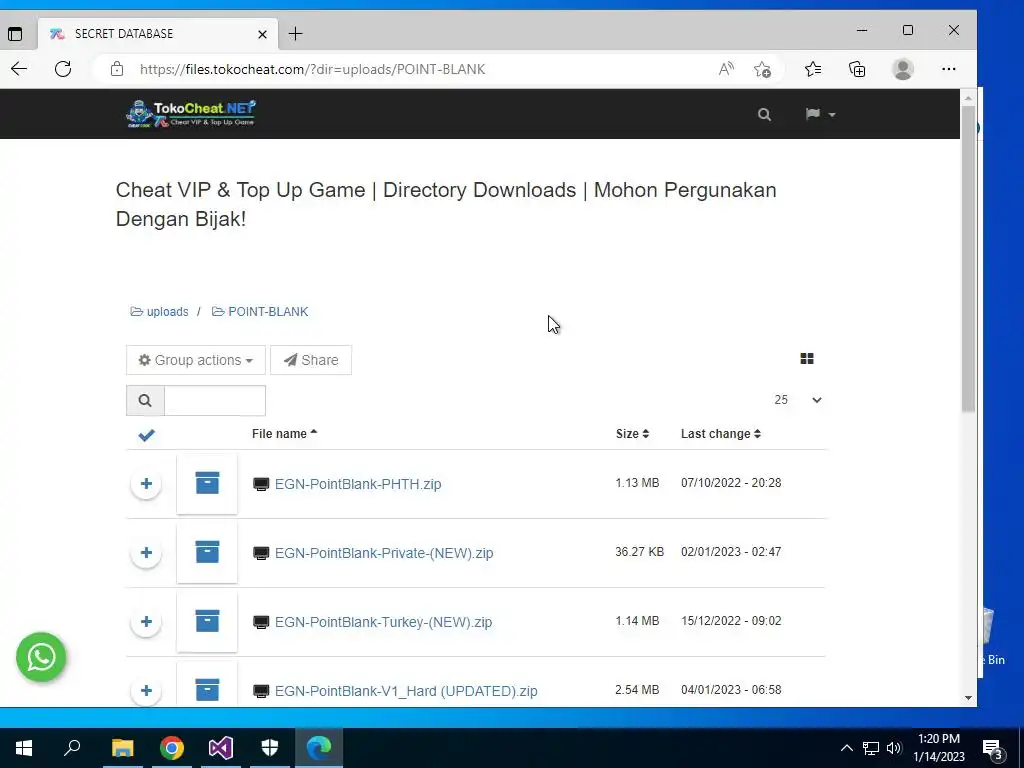
Task: Select the EGN-PointBlank-Turkey-(NEW).zip plus button
Action: coord(146,622)
